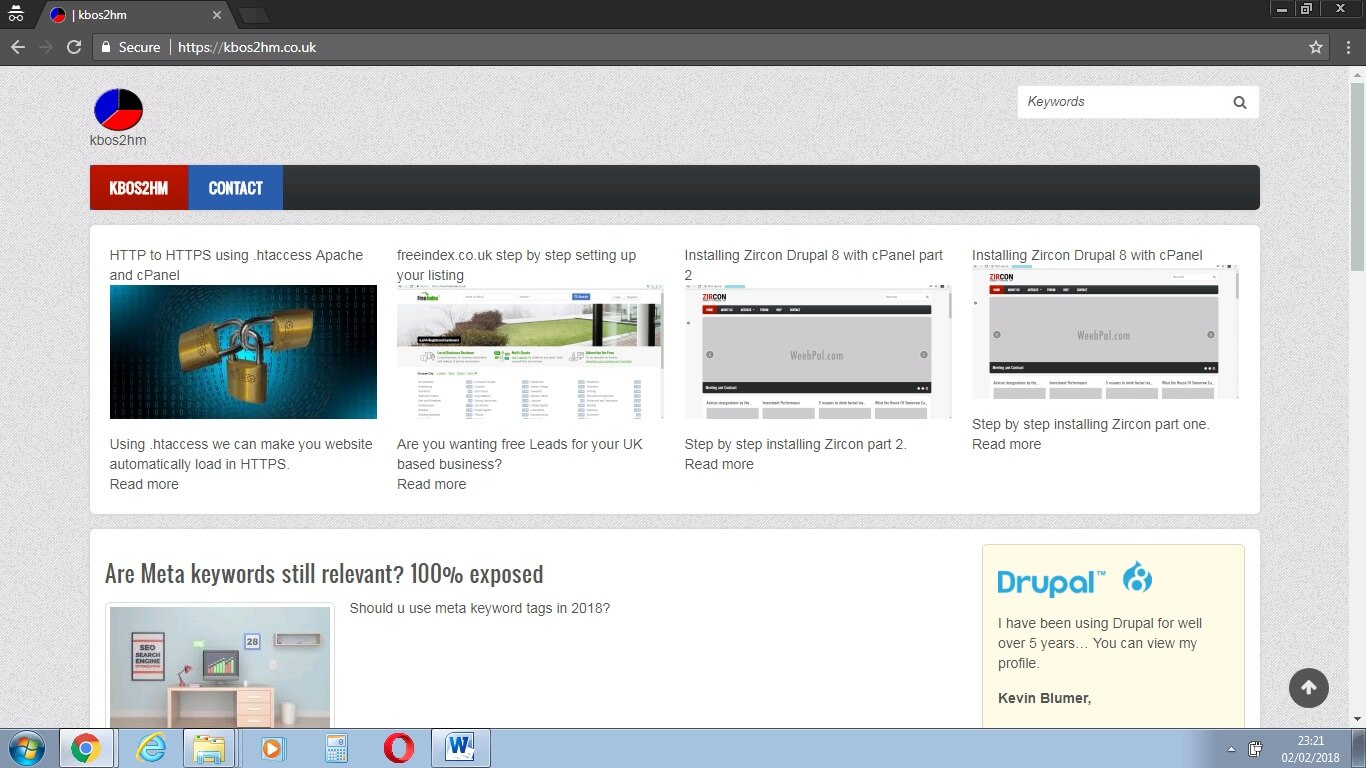
Task: Open Internet Explorer from the taskbar
Action: [x=151, y=748]
